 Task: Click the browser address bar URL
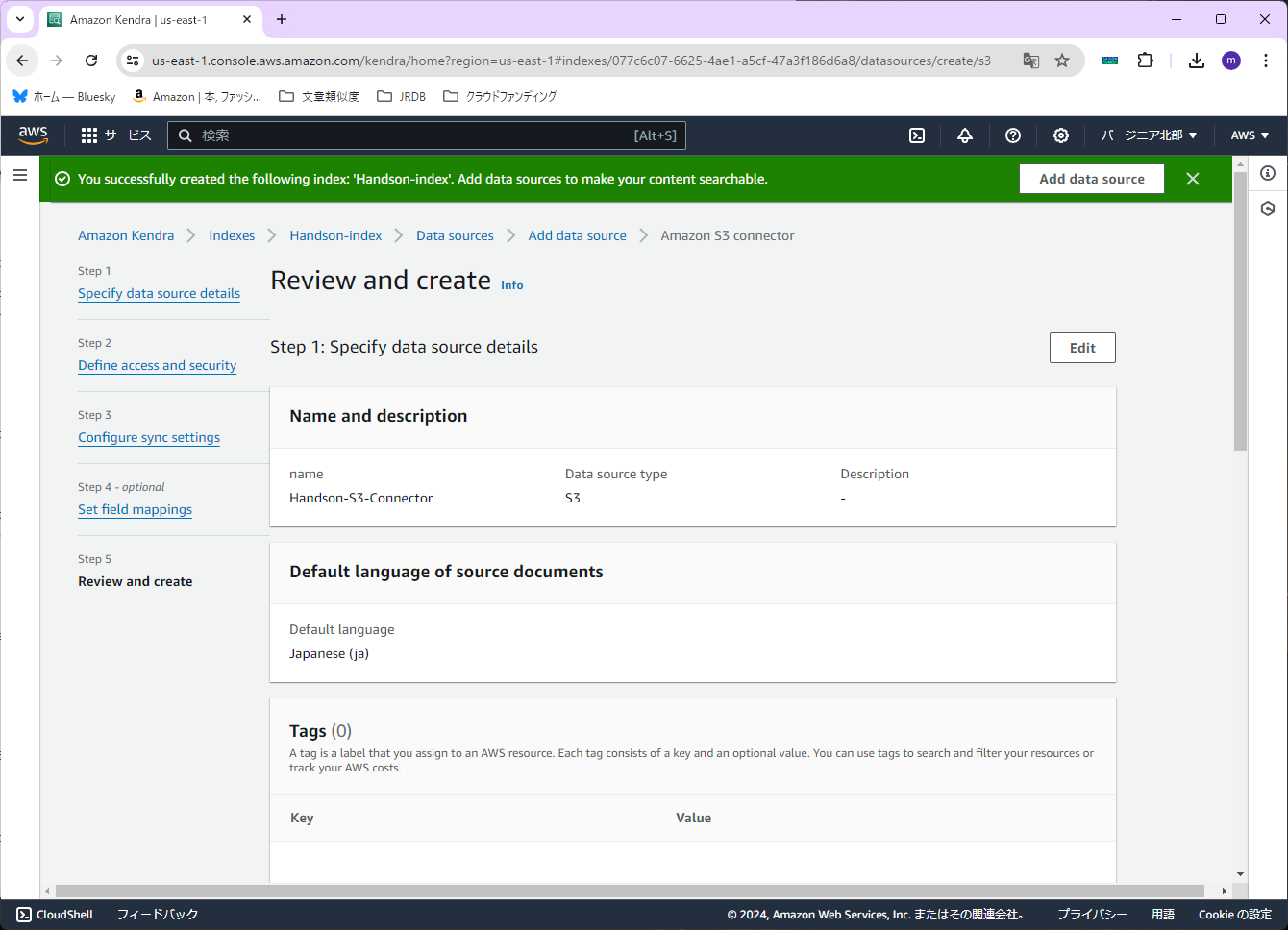tap(571, 61)
